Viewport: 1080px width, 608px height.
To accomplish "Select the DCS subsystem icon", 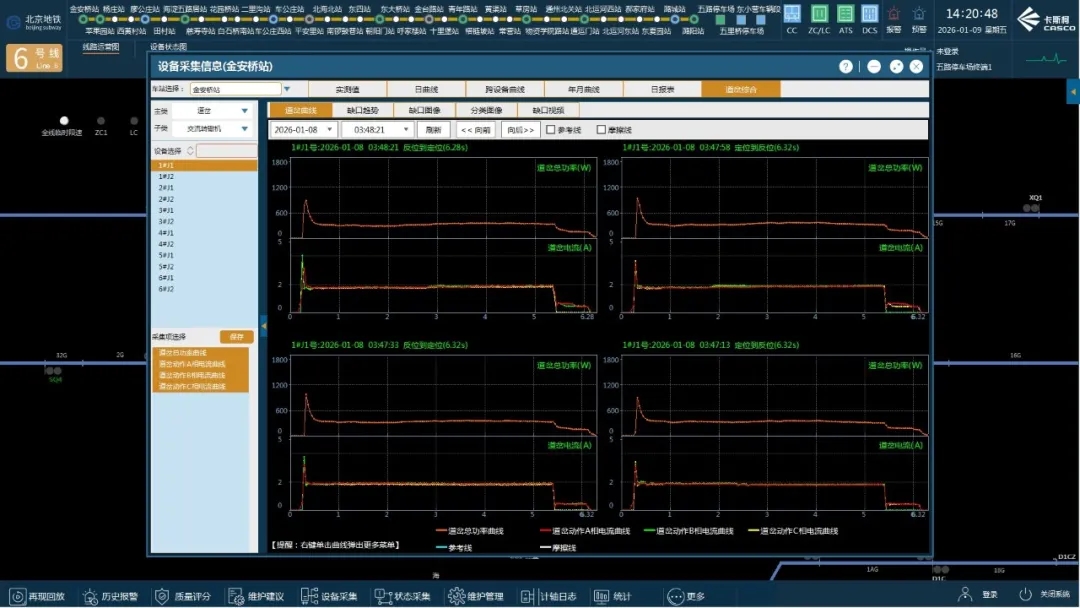I will coord(870,14).
